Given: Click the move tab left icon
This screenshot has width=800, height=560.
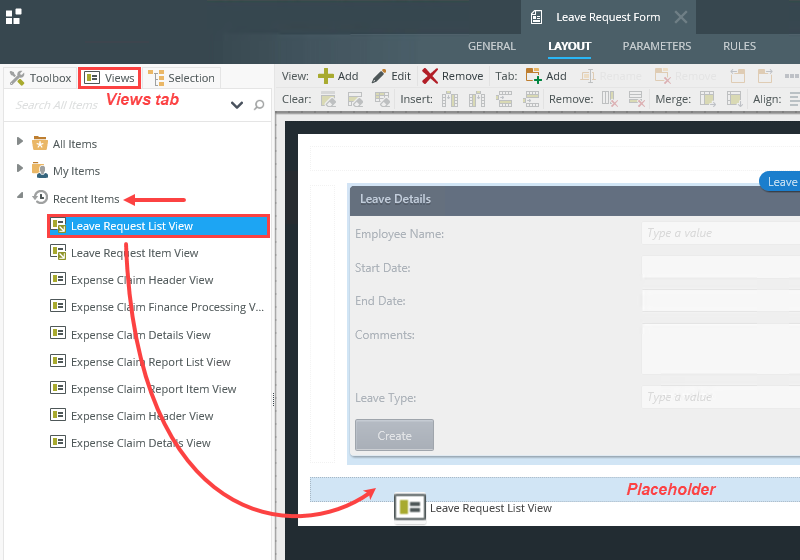Looking at the screenshot, I should (738, 76).
